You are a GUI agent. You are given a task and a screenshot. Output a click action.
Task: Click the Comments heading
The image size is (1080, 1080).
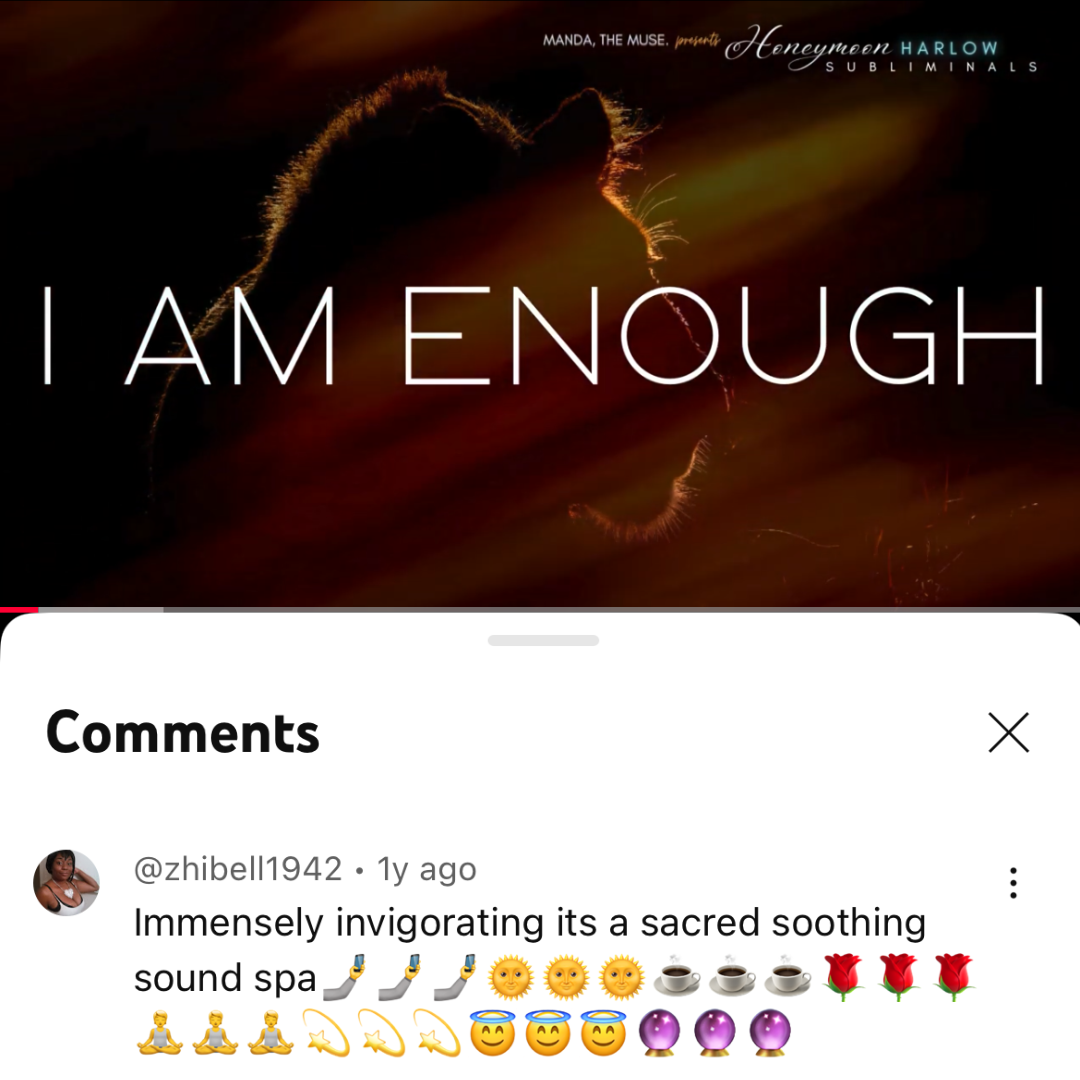183,733
